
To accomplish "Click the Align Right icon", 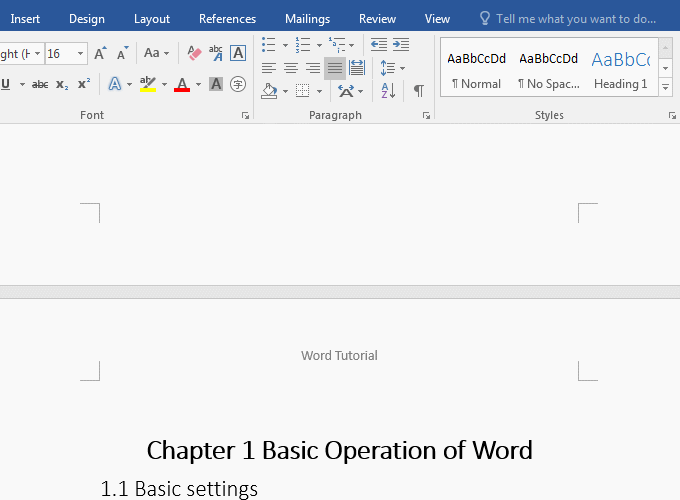I will [x=313, y=68].
